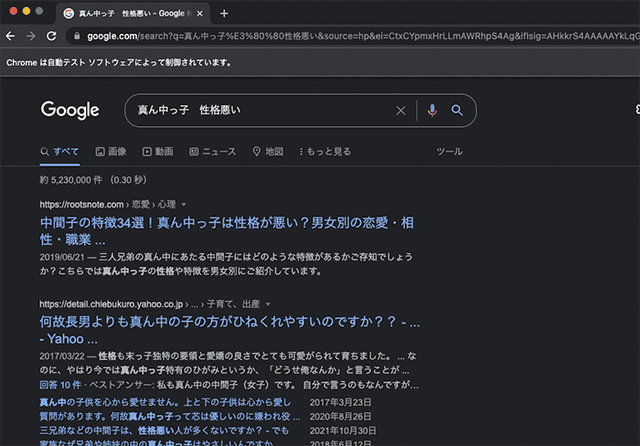The image size is (640, 446).
Task: Click the padlock site info icon
Action: [77, 36]
